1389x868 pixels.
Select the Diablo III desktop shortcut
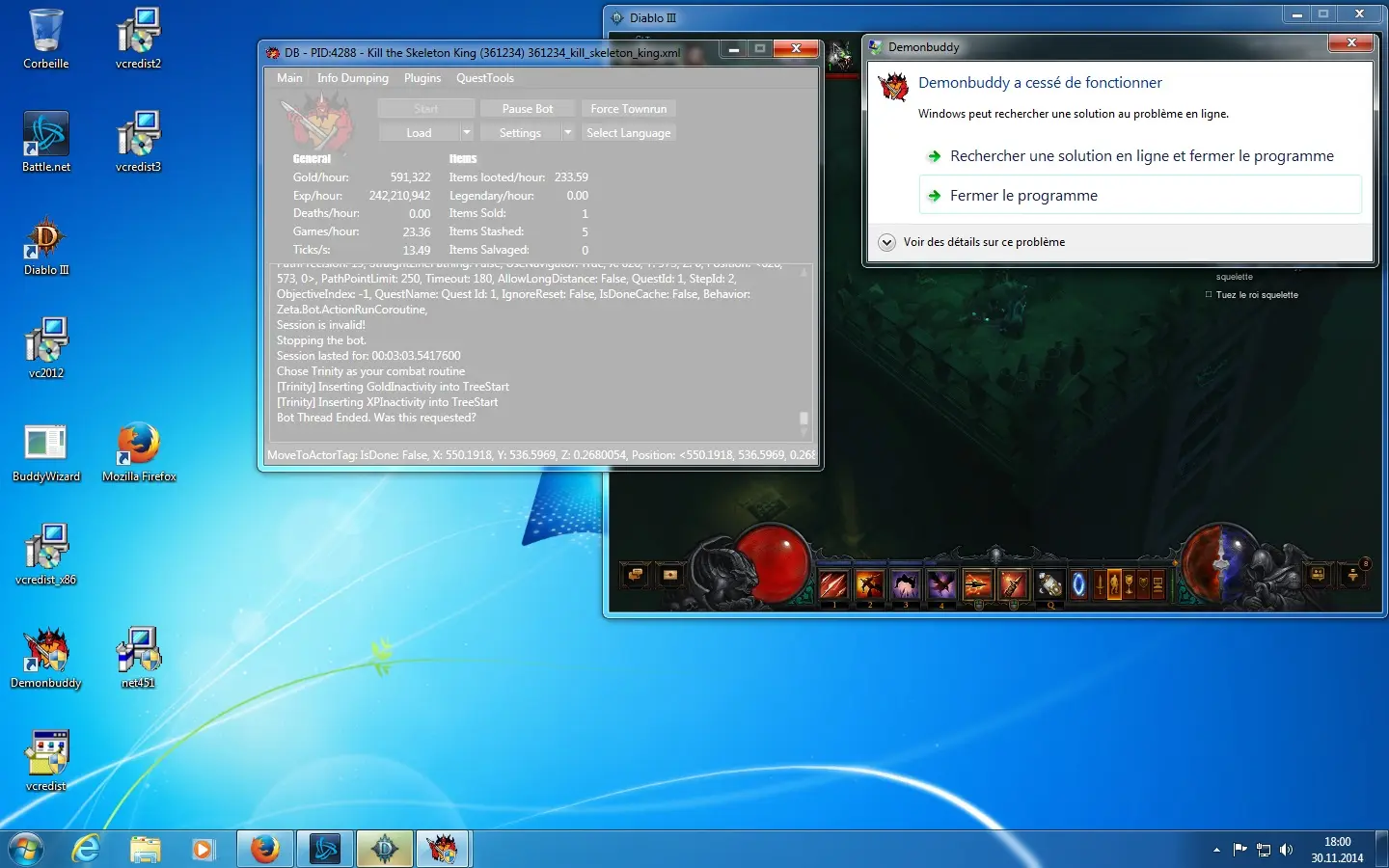(46, 246)
